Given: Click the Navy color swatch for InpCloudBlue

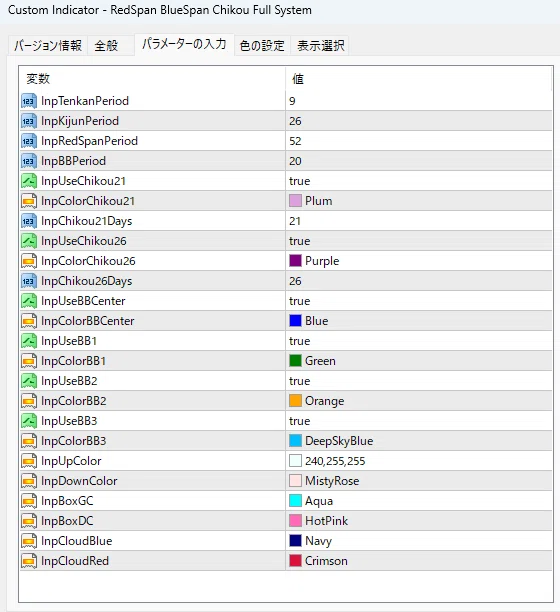Looking at the screenshot, I should click(x=295, y=541).
